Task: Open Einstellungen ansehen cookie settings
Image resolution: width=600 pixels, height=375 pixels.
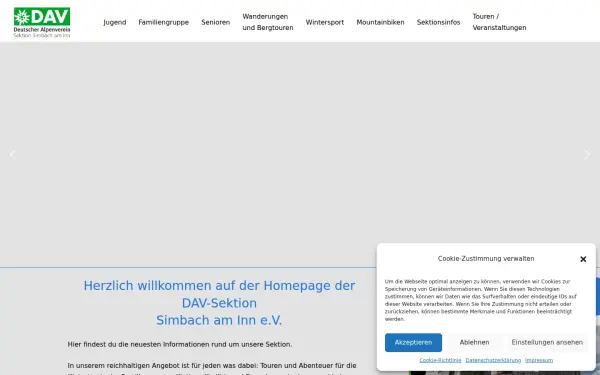Action: pyautogui.click(x=547, y=342)
